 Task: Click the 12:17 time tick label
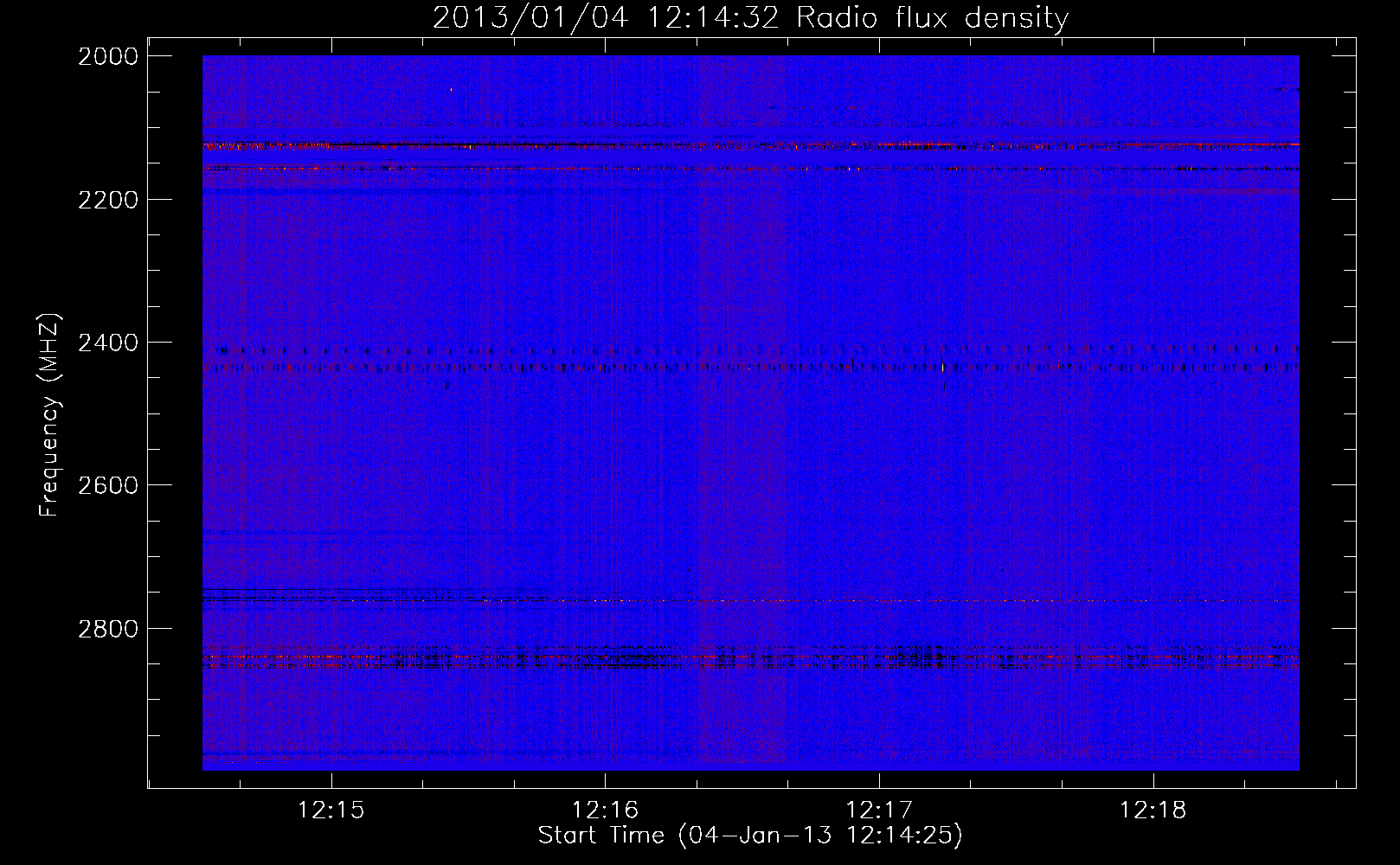[x=879, y=811]
